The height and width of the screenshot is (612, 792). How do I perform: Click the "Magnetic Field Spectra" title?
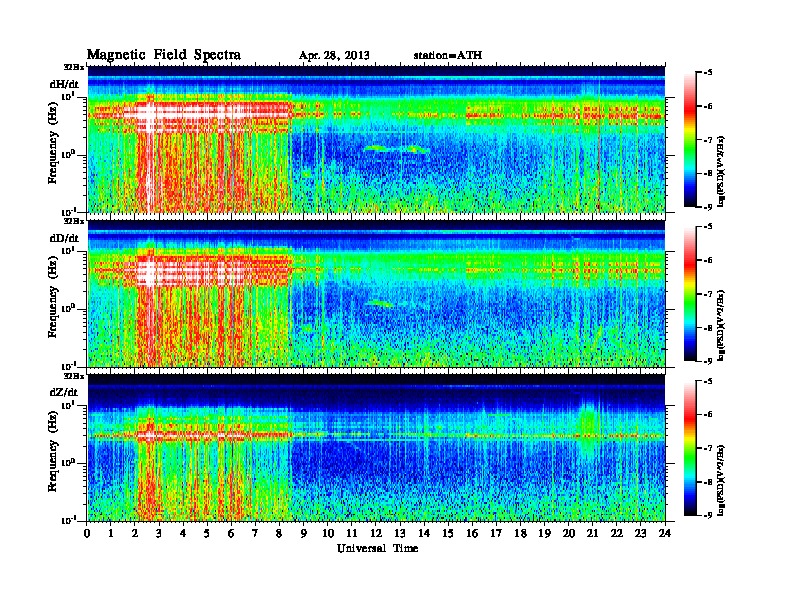164,55
